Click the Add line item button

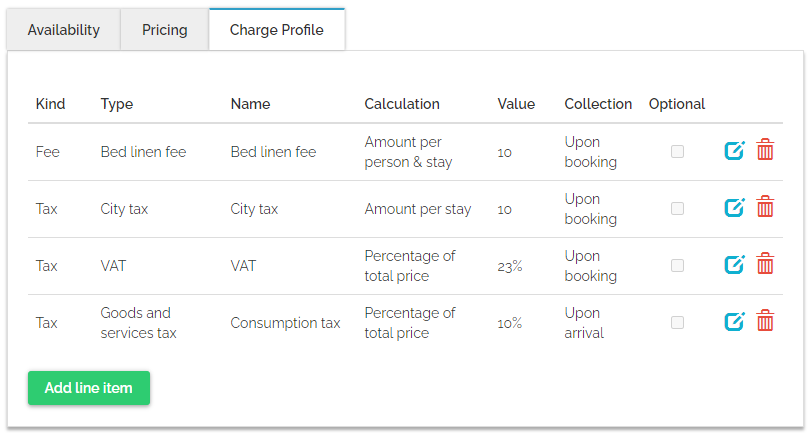[89, 388]
